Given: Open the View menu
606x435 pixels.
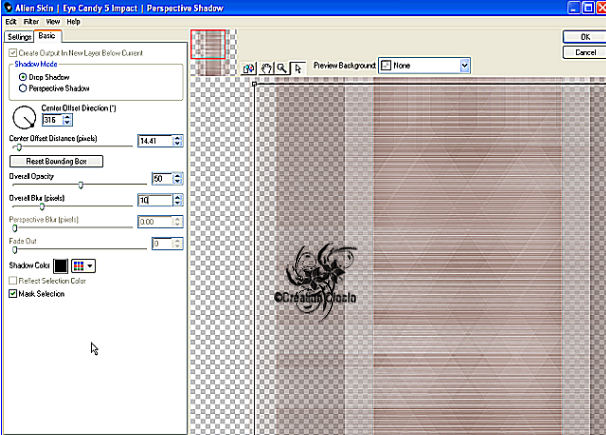Looking at the screenshot, I should click(53, 22).
